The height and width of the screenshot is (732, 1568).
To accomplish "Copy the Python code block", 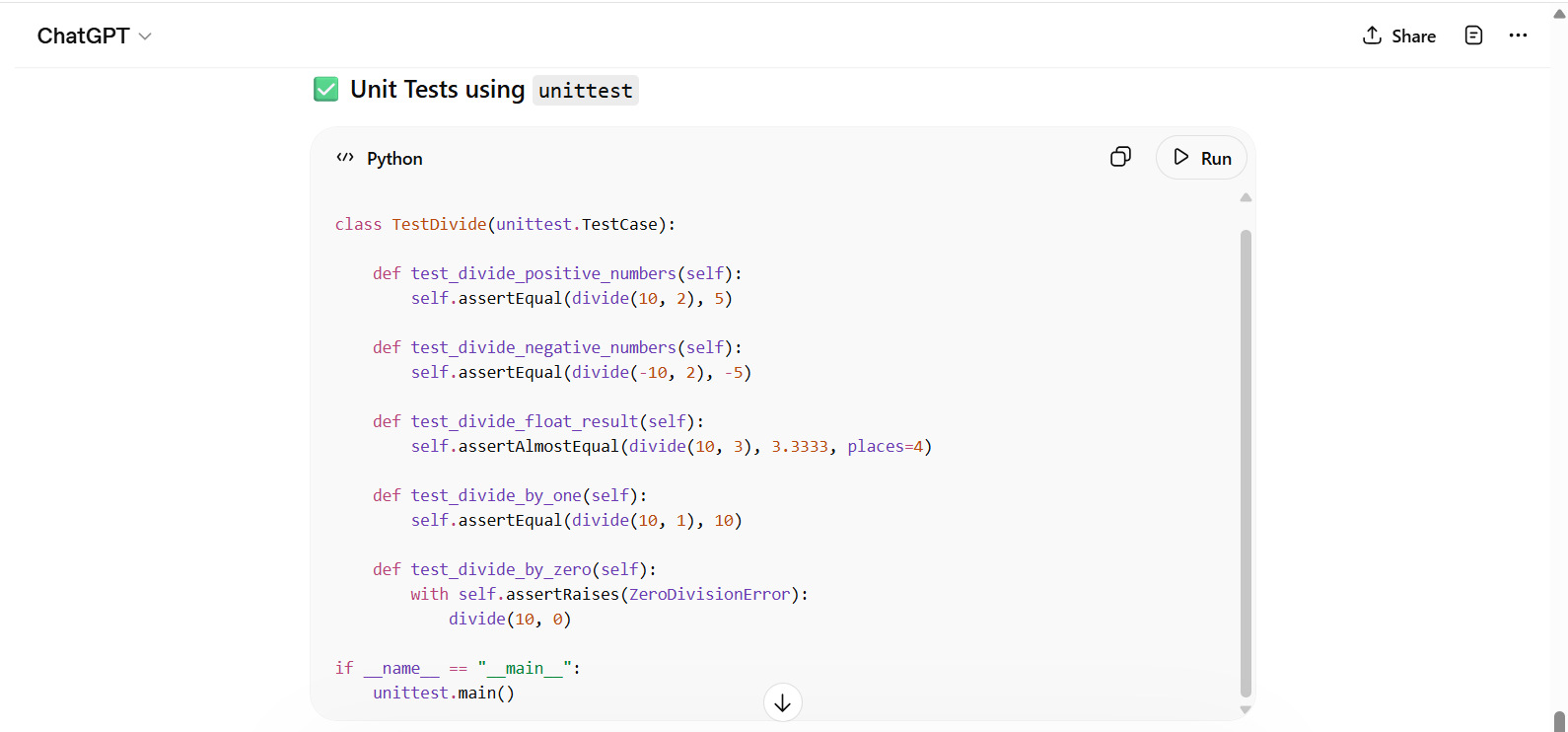I will (x=1120, y=158).
